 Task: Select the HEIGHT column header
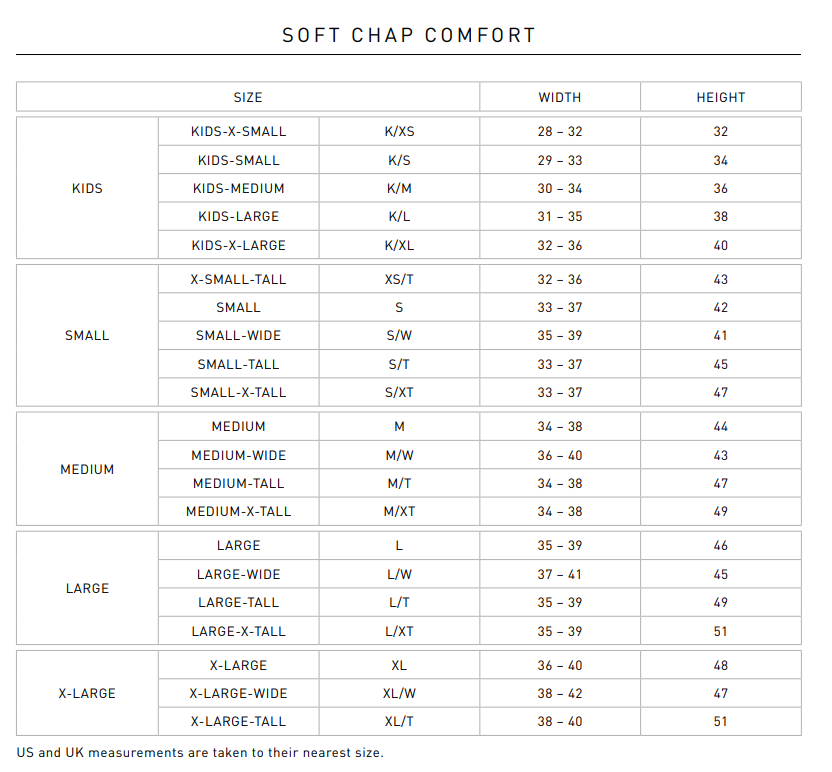point(721,97)
